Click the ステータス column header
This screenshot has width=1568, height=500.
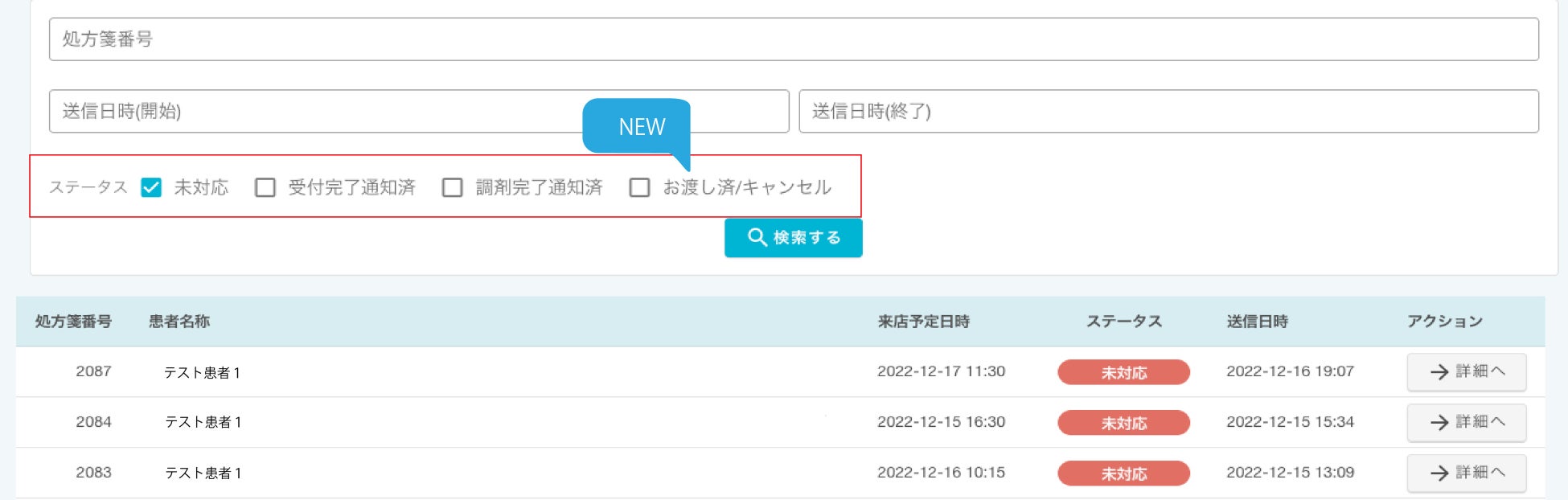1123,322
